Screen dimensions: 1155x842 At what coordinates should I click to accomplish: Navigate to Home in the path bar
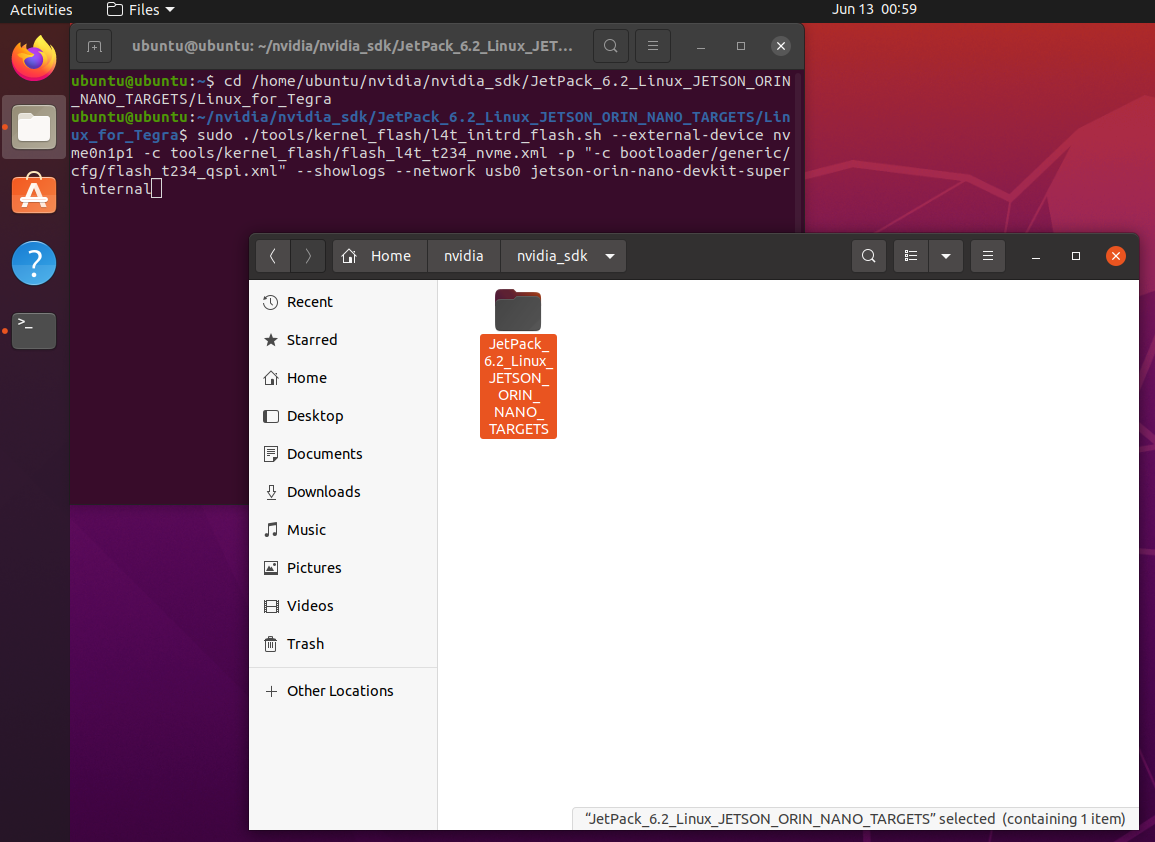point(380,256)
